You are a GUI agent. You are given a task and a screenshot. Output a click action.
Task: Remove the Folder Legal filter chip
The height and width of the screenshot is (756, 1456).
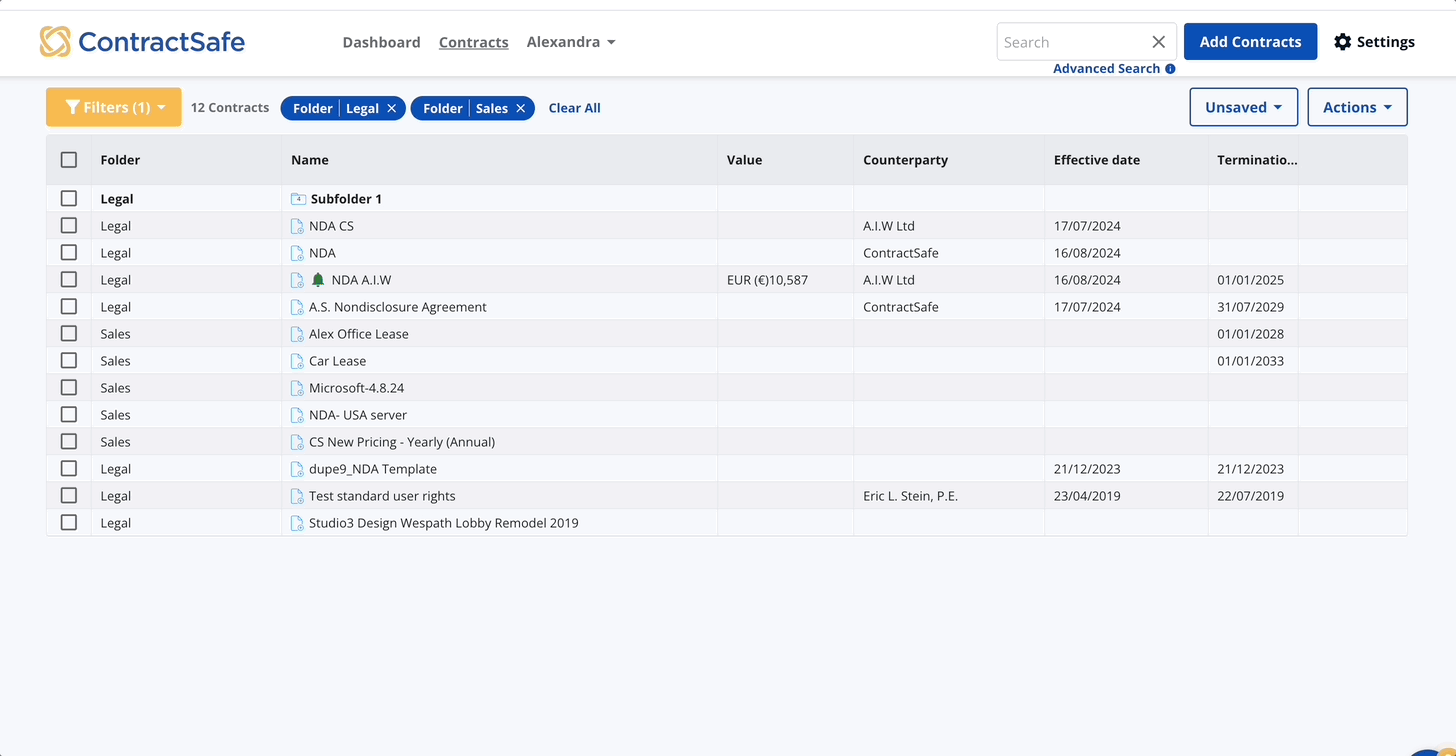click(x=392, y=108)
